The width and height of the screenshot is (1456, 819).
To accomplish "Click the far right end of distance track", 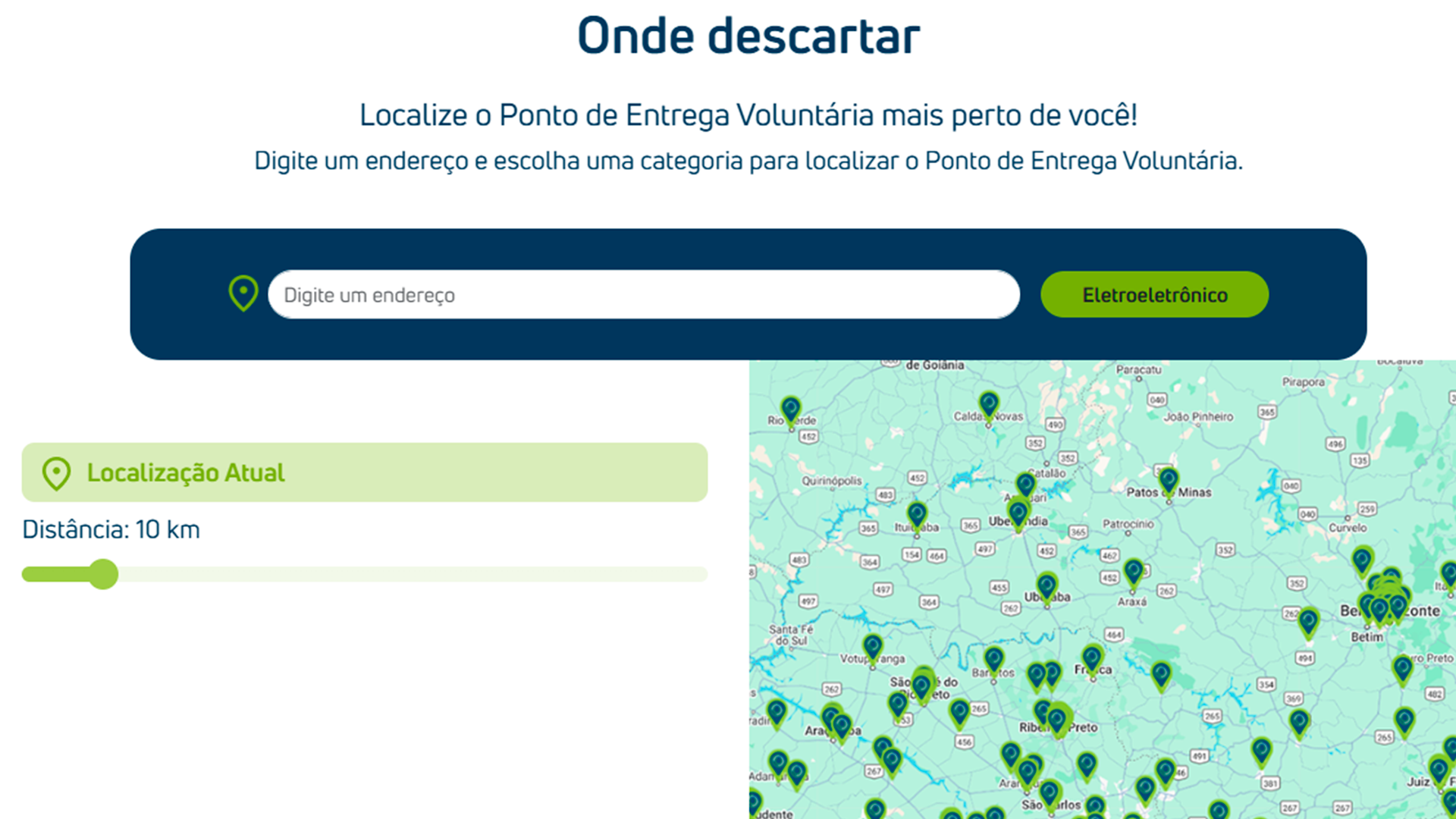I will click(701, 574).
